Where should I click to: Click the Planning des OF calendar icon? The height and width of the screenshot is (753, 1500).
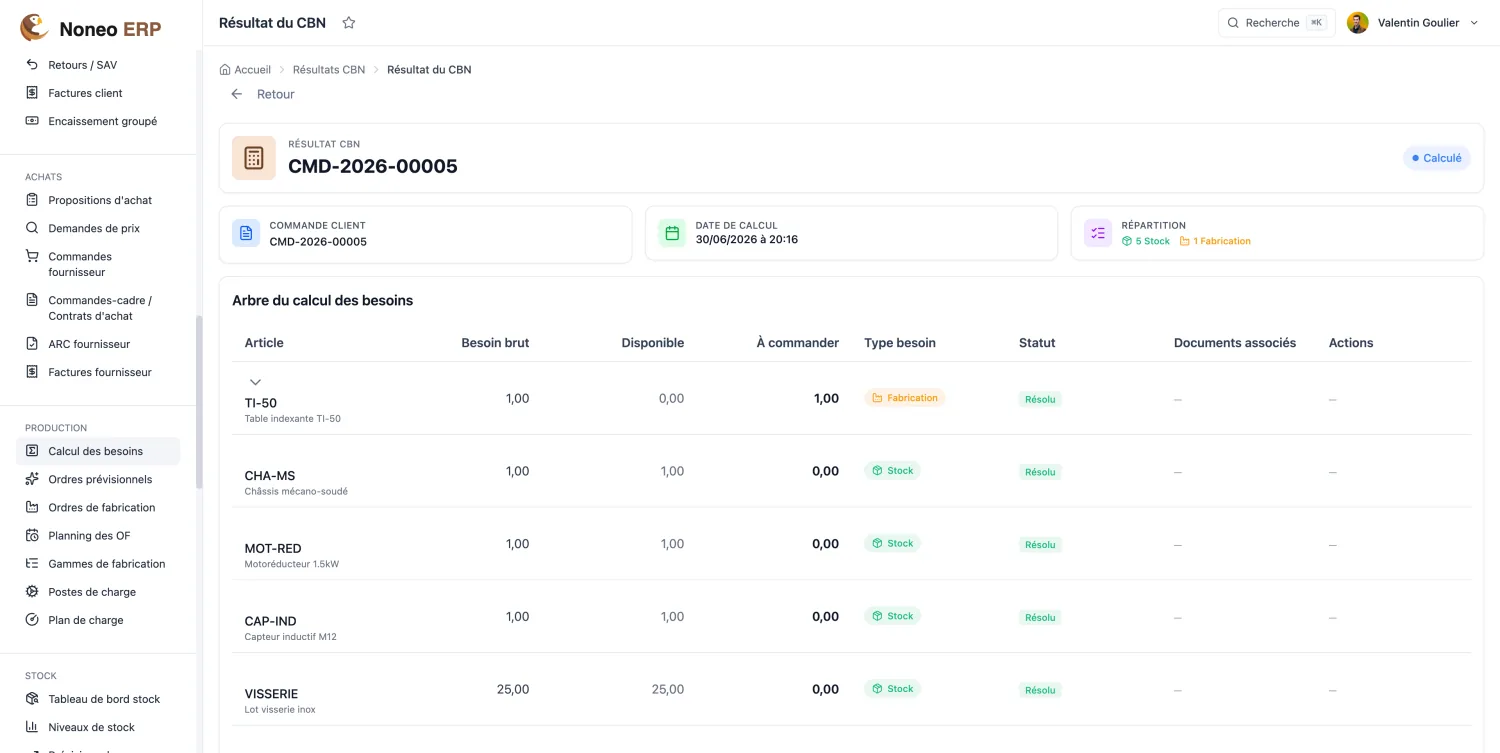32,535
